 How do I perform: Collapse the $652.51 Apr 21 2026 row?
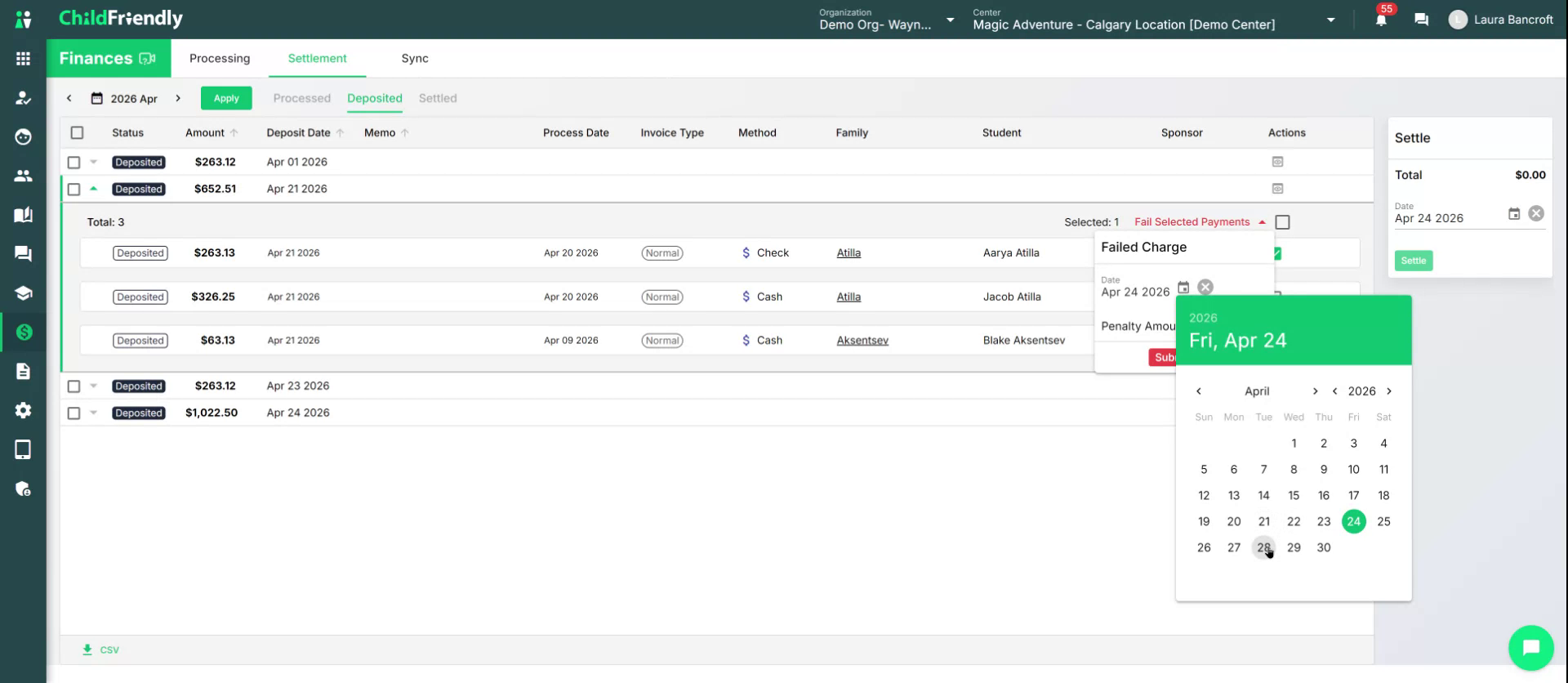click(x=94, y=189)
